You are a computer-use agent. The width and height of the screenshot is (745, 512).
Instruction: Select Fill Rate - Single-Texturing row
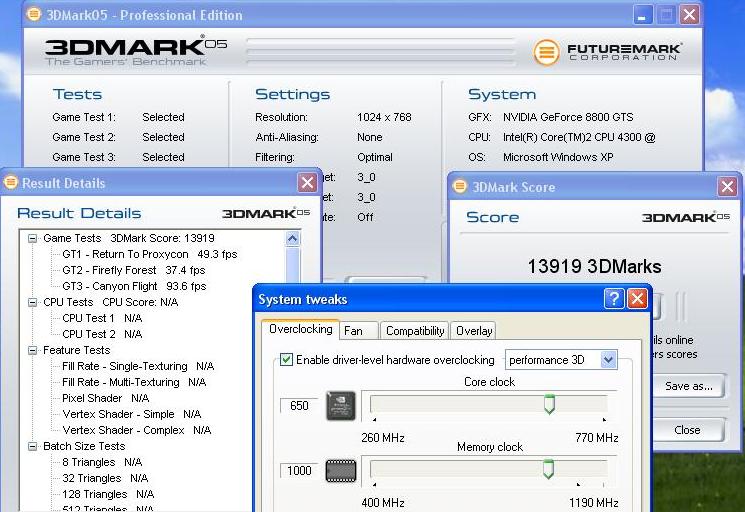(138, 366)
